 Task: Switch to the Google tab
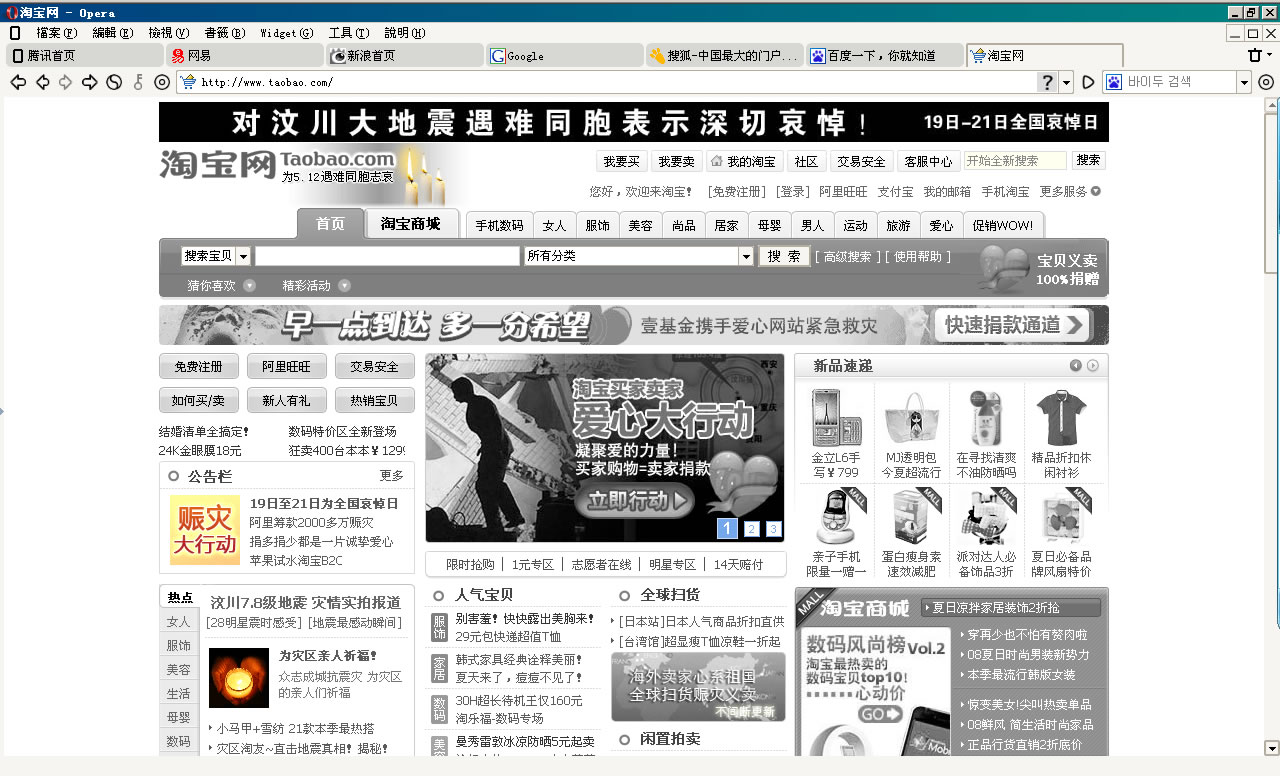tap(565, 56)
